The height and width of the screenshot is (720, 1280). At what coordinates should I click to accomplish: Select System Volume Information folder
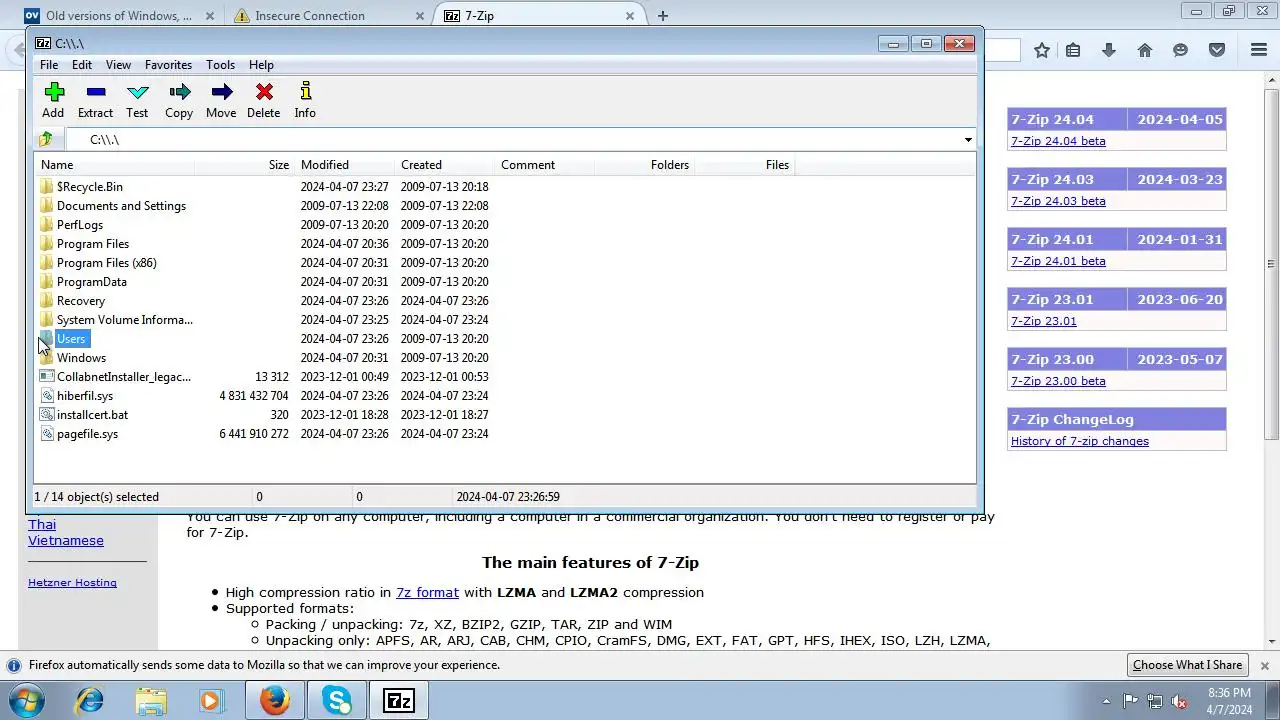point(124,320)
